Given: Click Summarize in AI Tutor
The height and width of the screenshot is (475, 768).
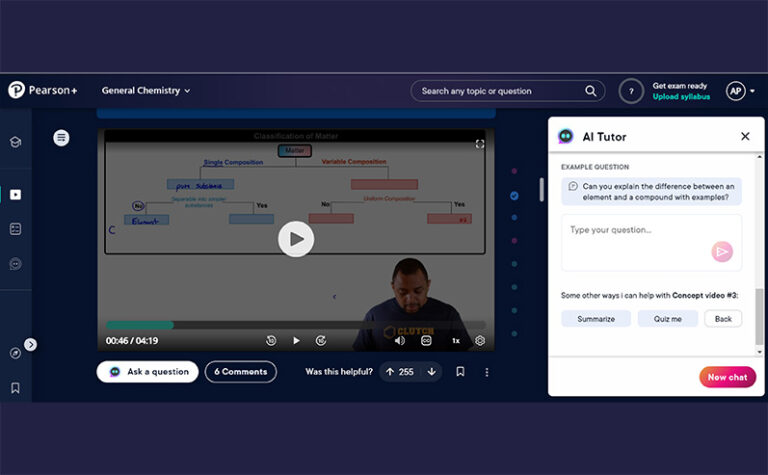Looking at the screenshot, I should (596, 319).
